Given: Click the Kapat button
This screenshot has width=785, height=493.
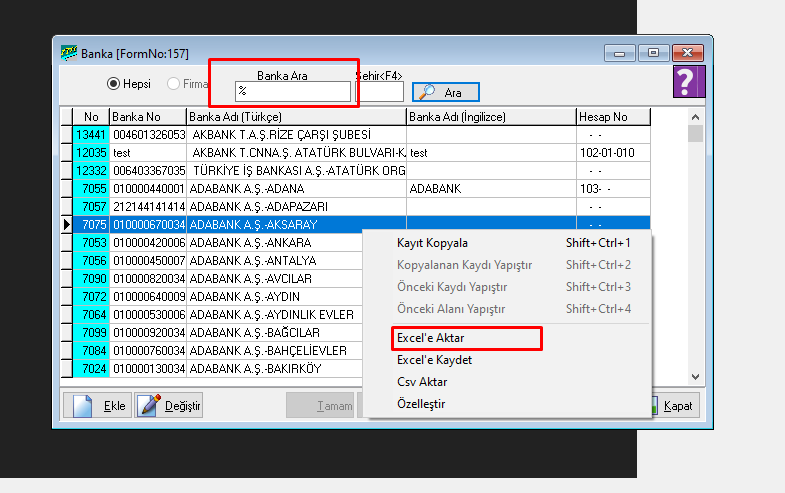Looking at the screenshot, I should (x=675, y=405).
